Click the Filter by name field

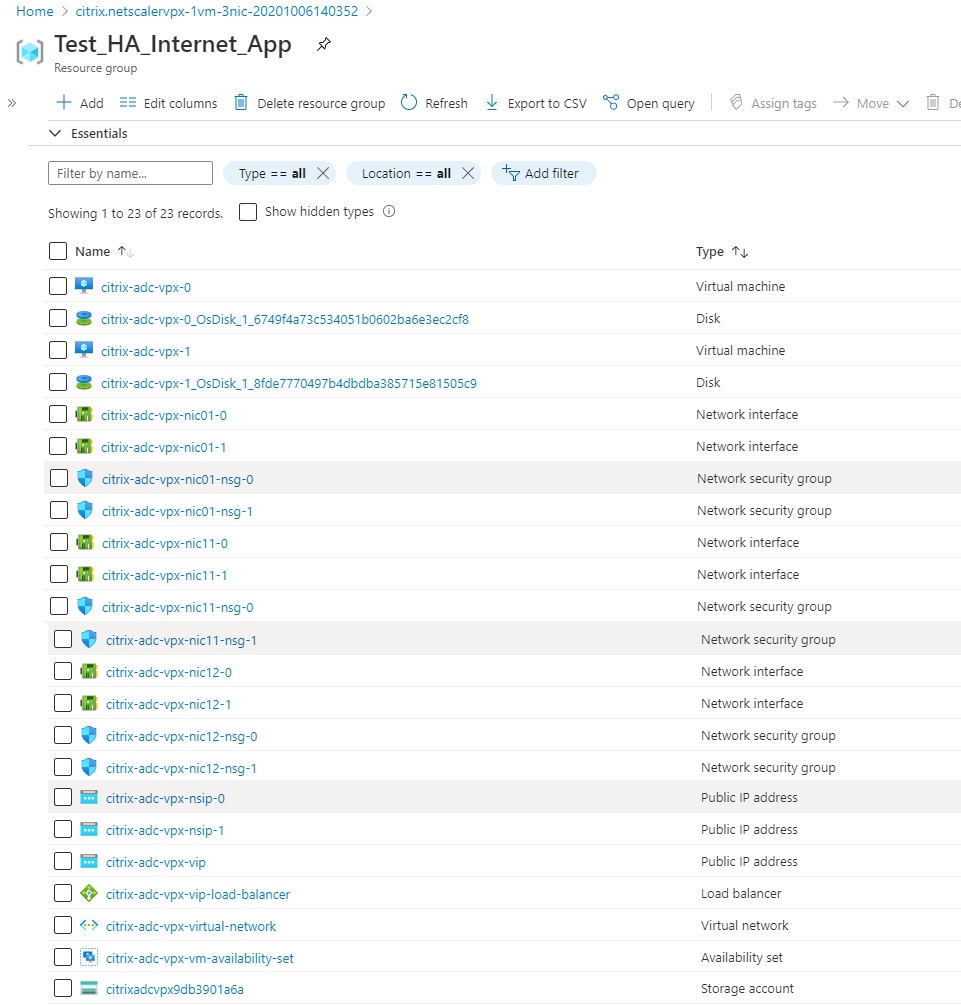(x=130, y=173)
